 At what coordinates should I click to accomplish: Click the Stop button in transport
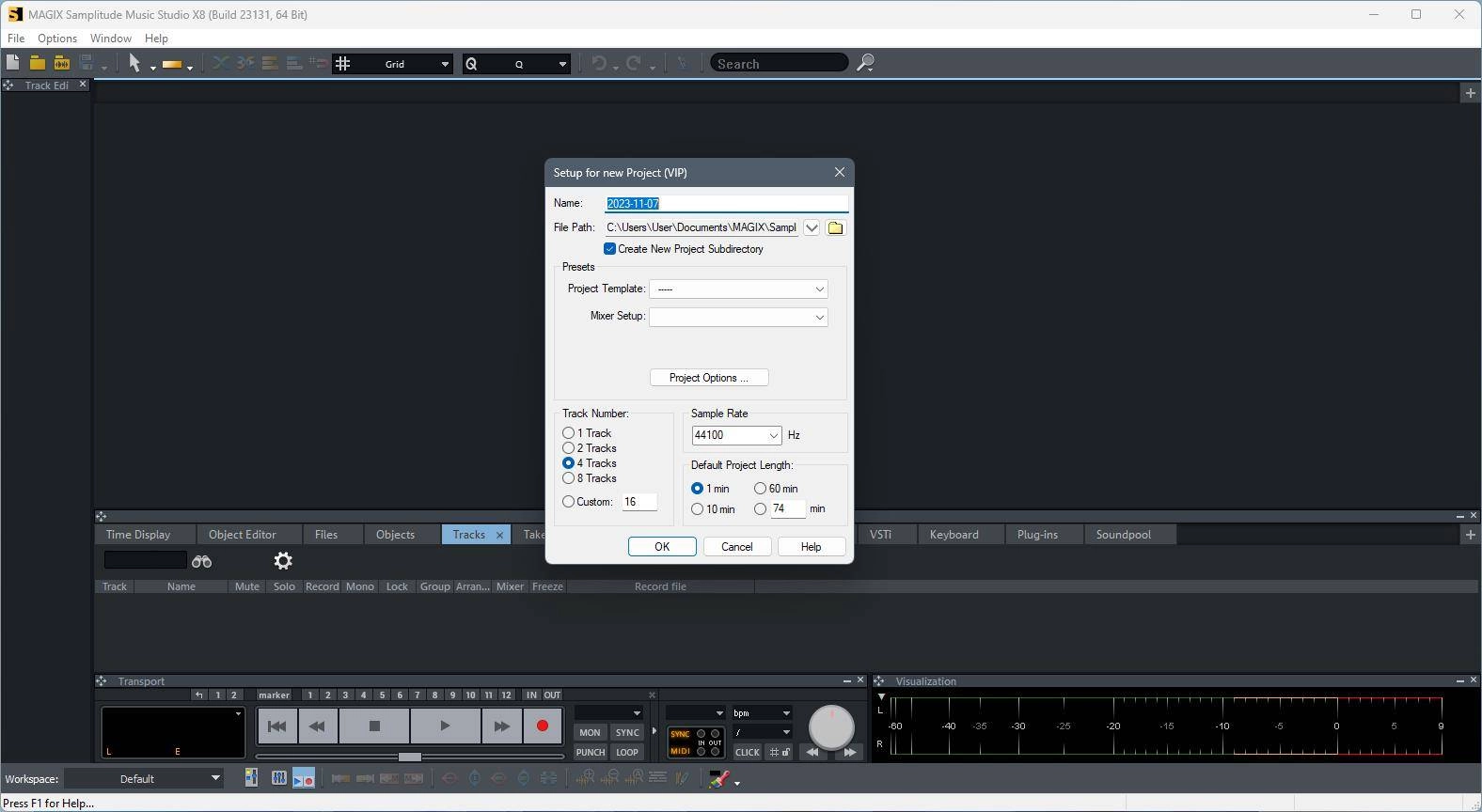pos(374,726)
